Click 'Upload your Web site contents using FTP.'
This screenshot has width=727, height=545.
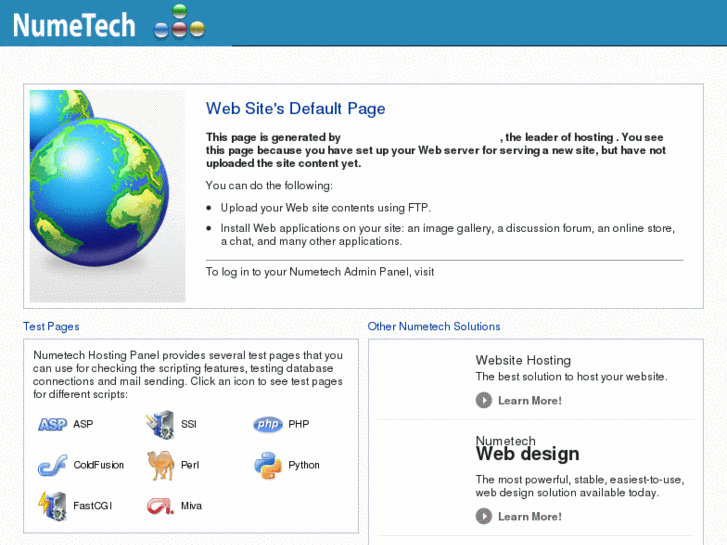click(x=325, y=208)
